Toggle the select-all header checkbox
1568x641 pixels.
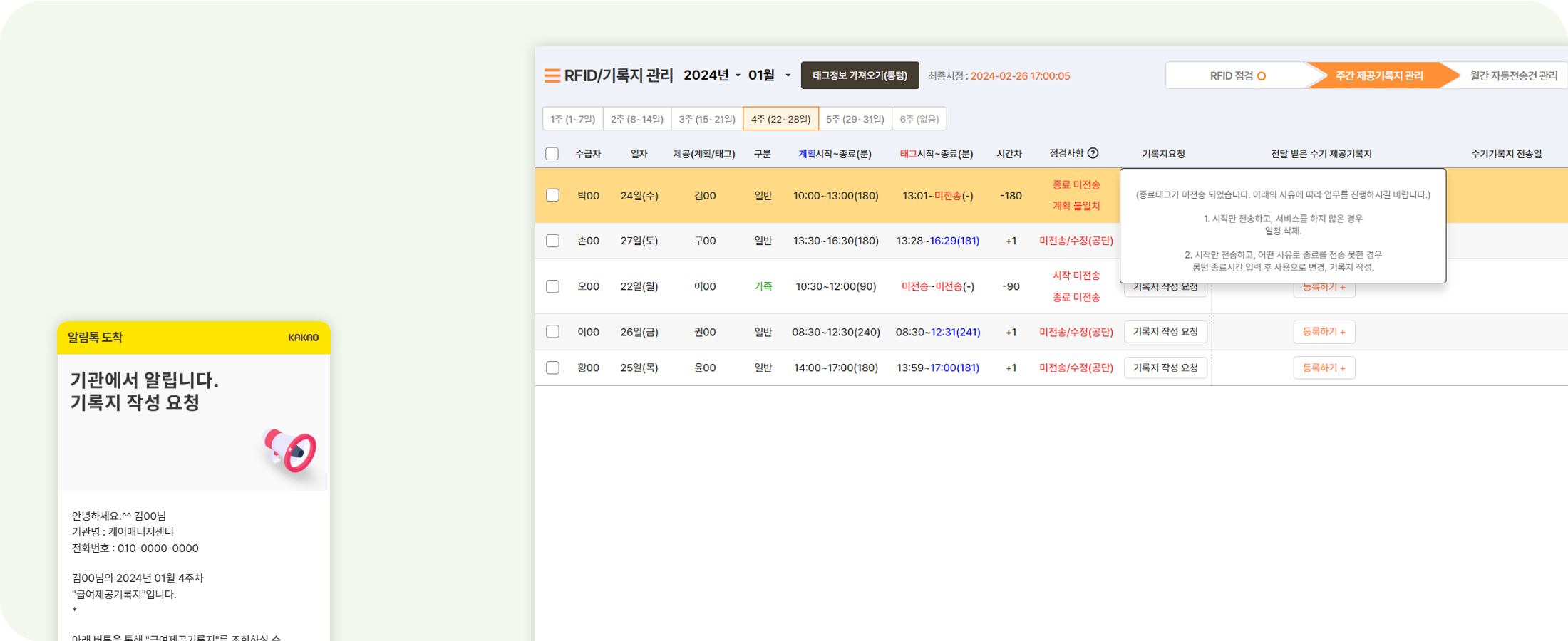552,154
